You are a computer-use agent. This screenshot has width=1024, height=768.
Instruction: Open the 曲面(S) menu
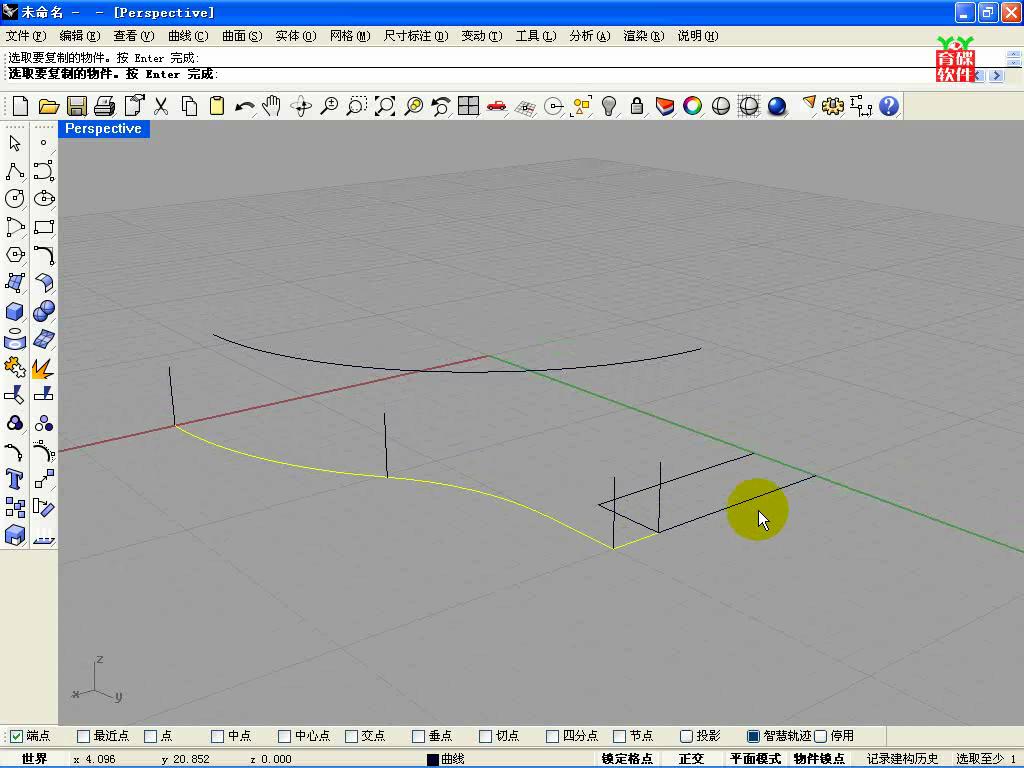coord(242,36)
